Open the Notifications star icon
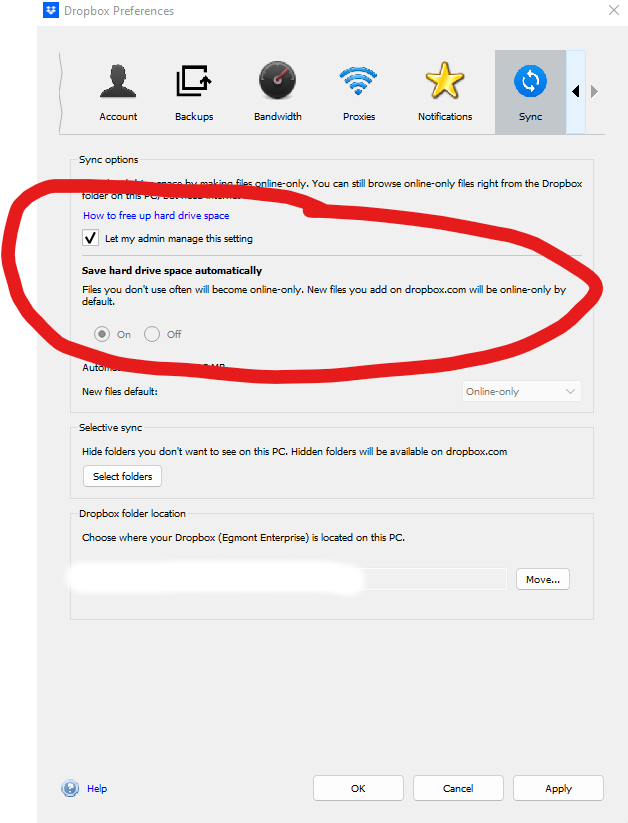 pyautogui.click(x=445, y=81)
